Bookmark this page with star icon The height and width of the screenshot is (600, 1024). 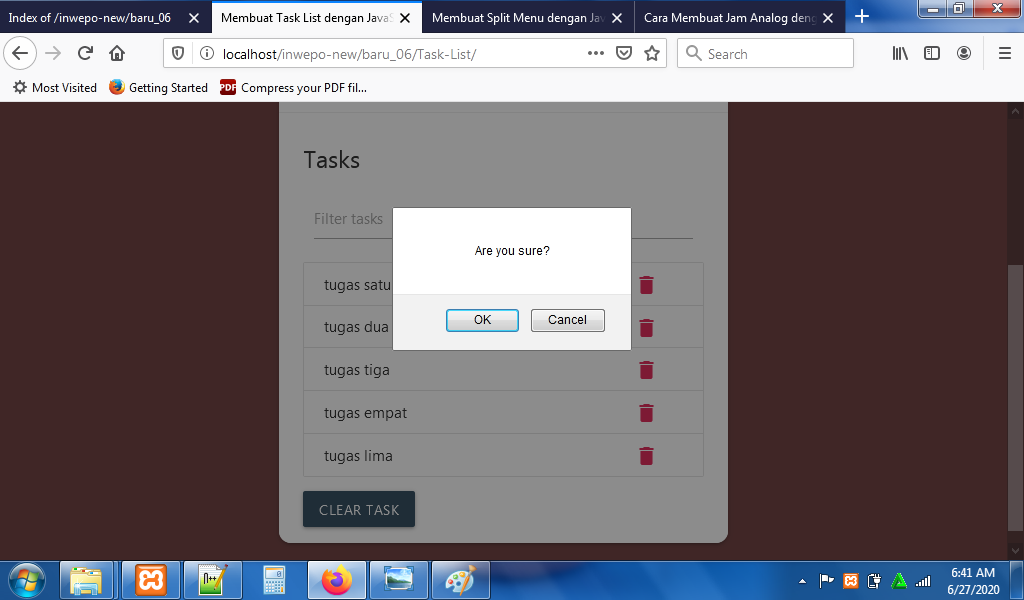tap(652, 54)
